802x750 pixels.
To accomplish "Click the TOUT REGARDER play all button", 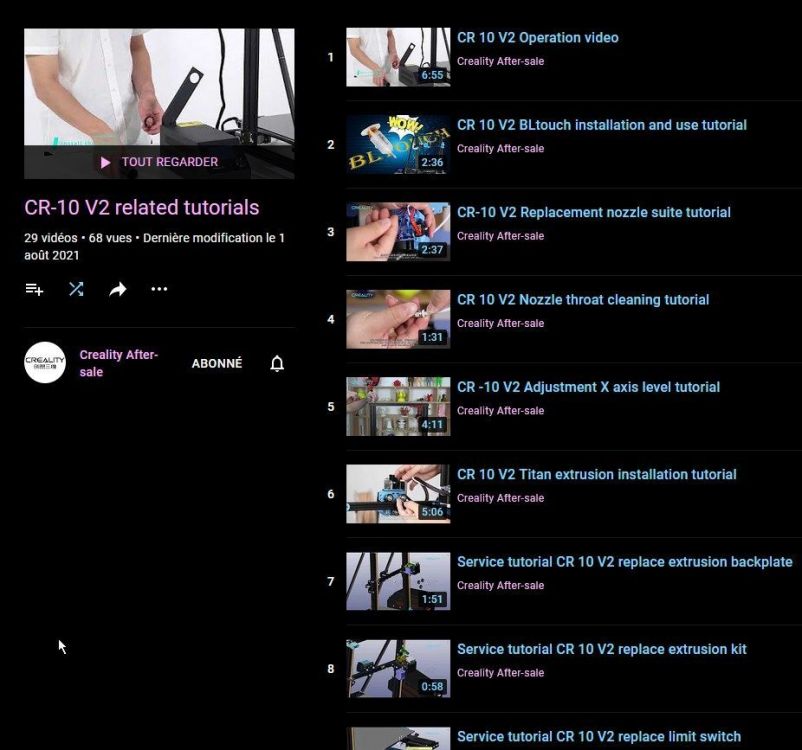I will click(159, 162).
